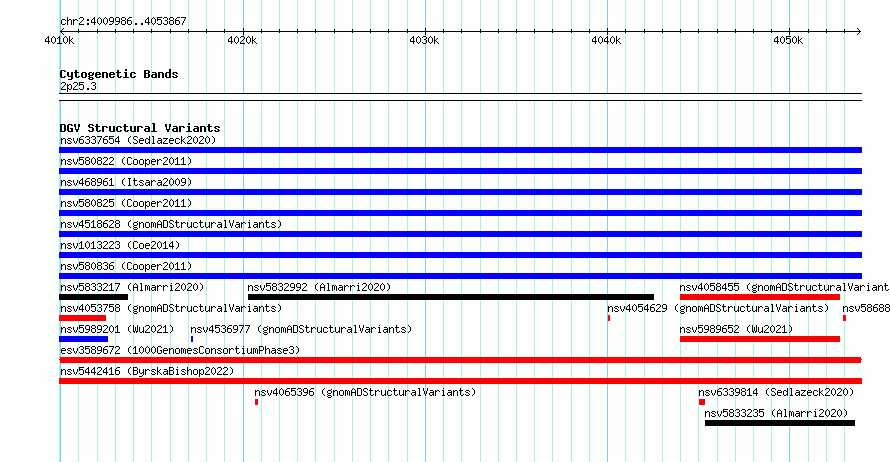Click the small red mark under nsv4054629
The image size is (890, 462).
[x=609, y=318]
